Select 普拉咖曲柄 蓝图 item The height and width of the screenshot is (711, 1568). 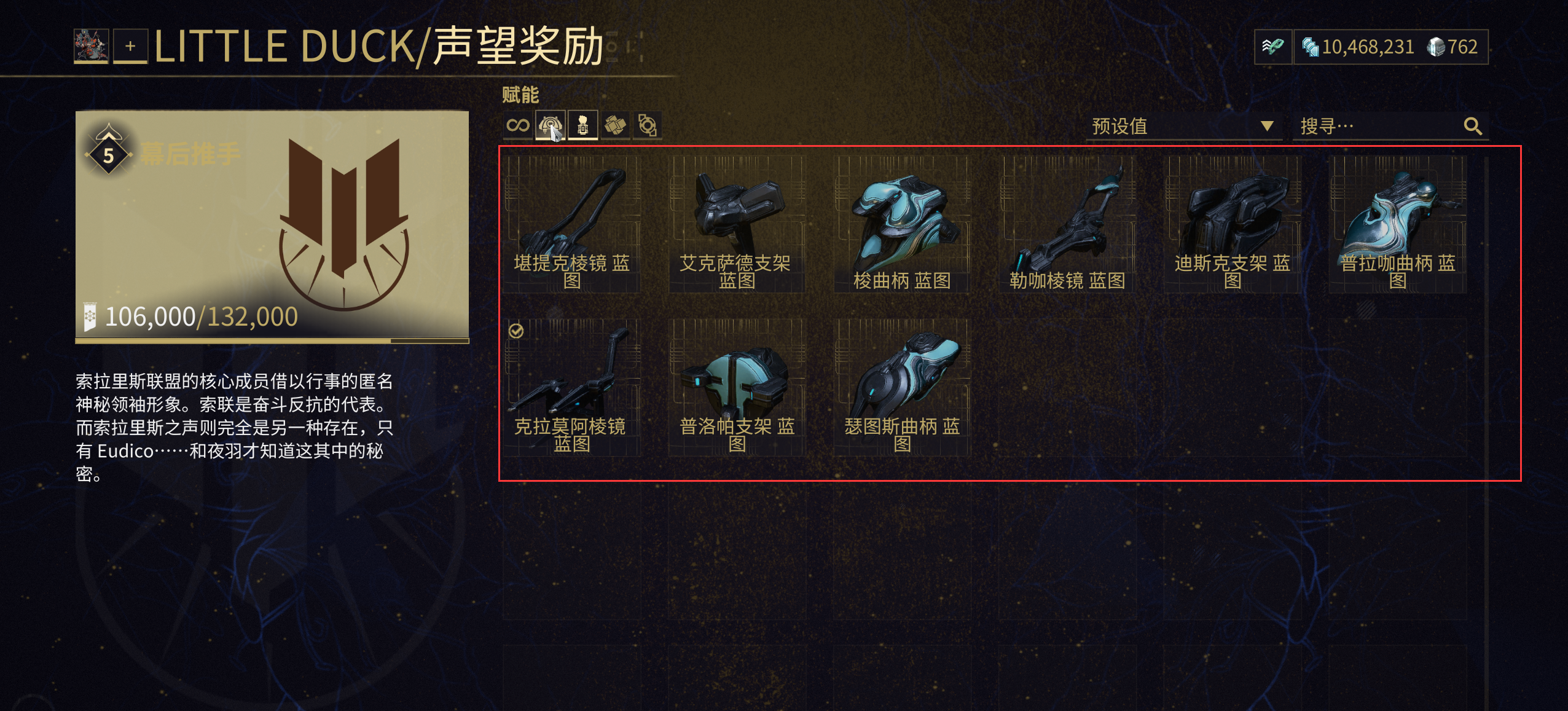tap(1398, 224)
